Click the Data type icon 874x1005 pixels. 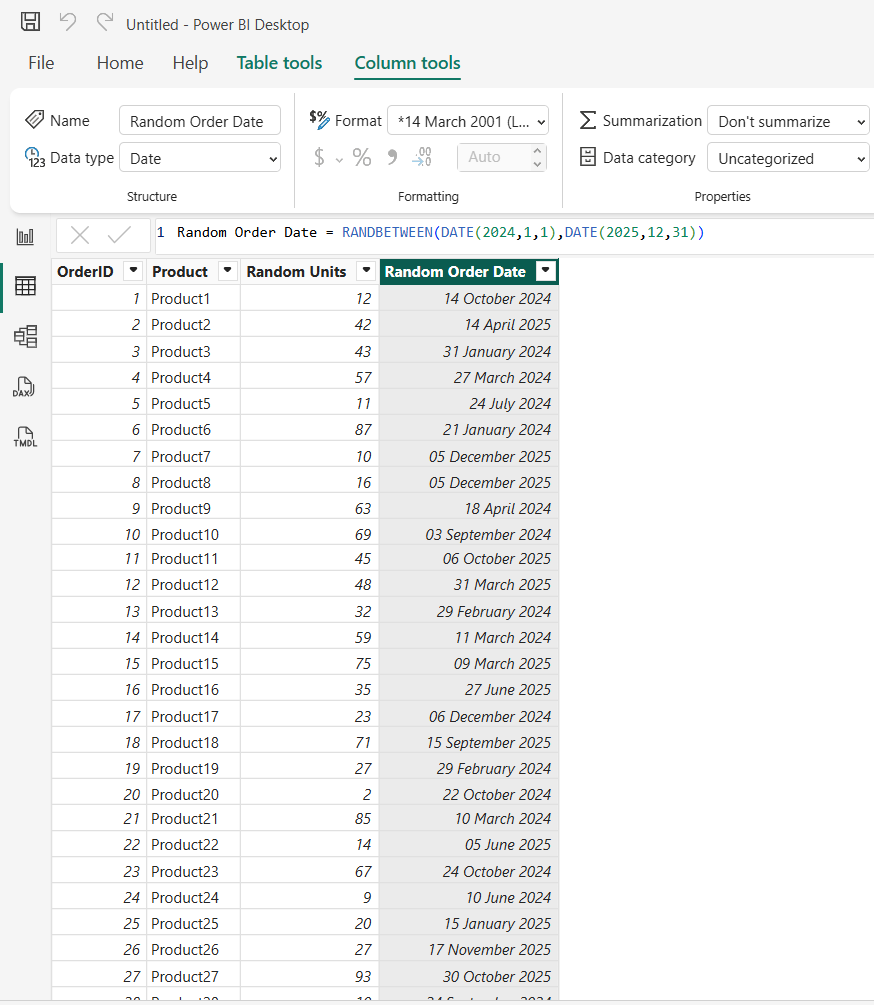pos(35,158)
